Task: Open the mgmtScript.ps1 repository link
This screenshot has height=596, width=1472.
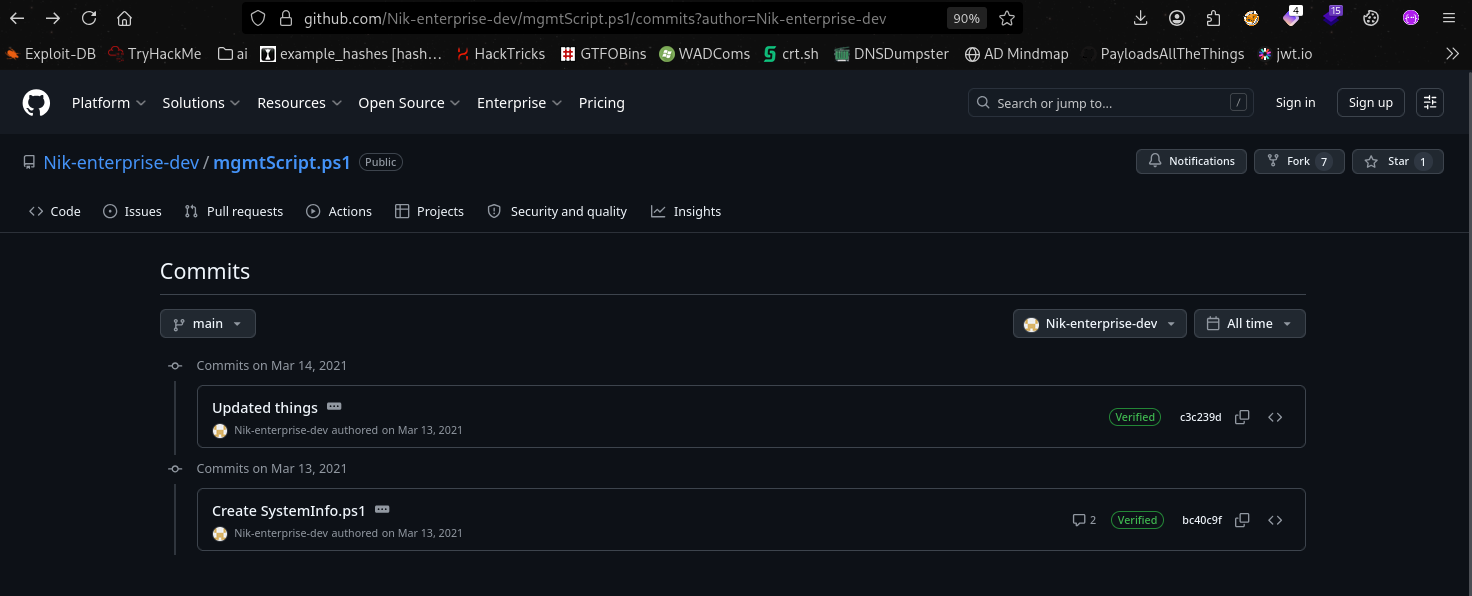Action: pos(282,162)
